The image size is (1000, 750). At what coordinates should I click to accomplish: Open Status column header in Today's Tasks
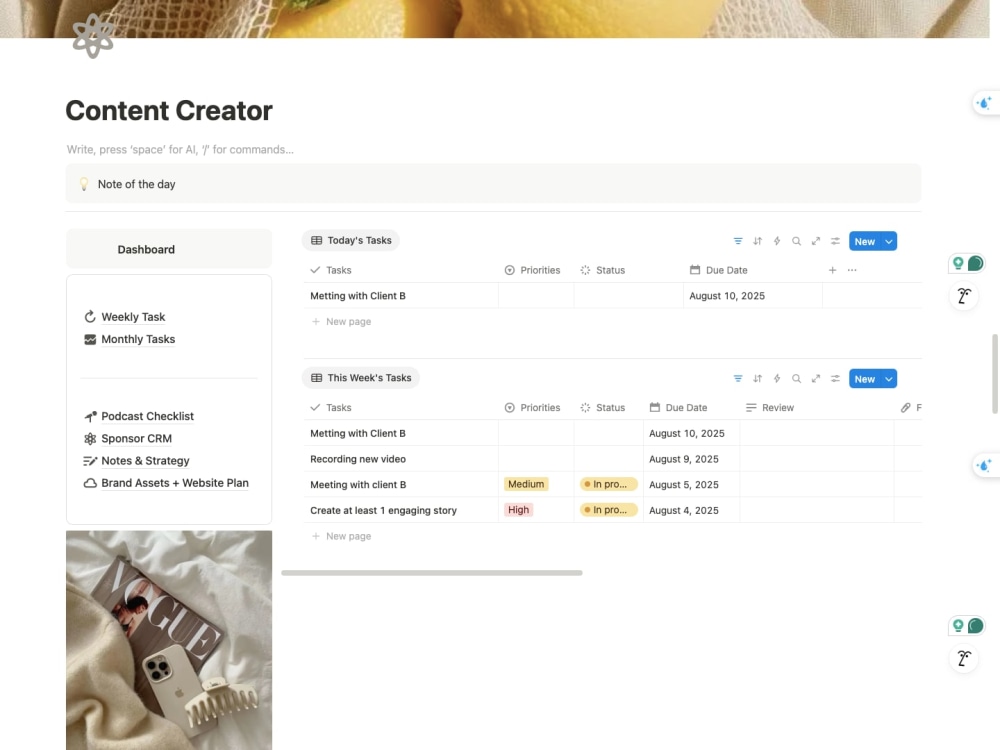pos(603,270)
